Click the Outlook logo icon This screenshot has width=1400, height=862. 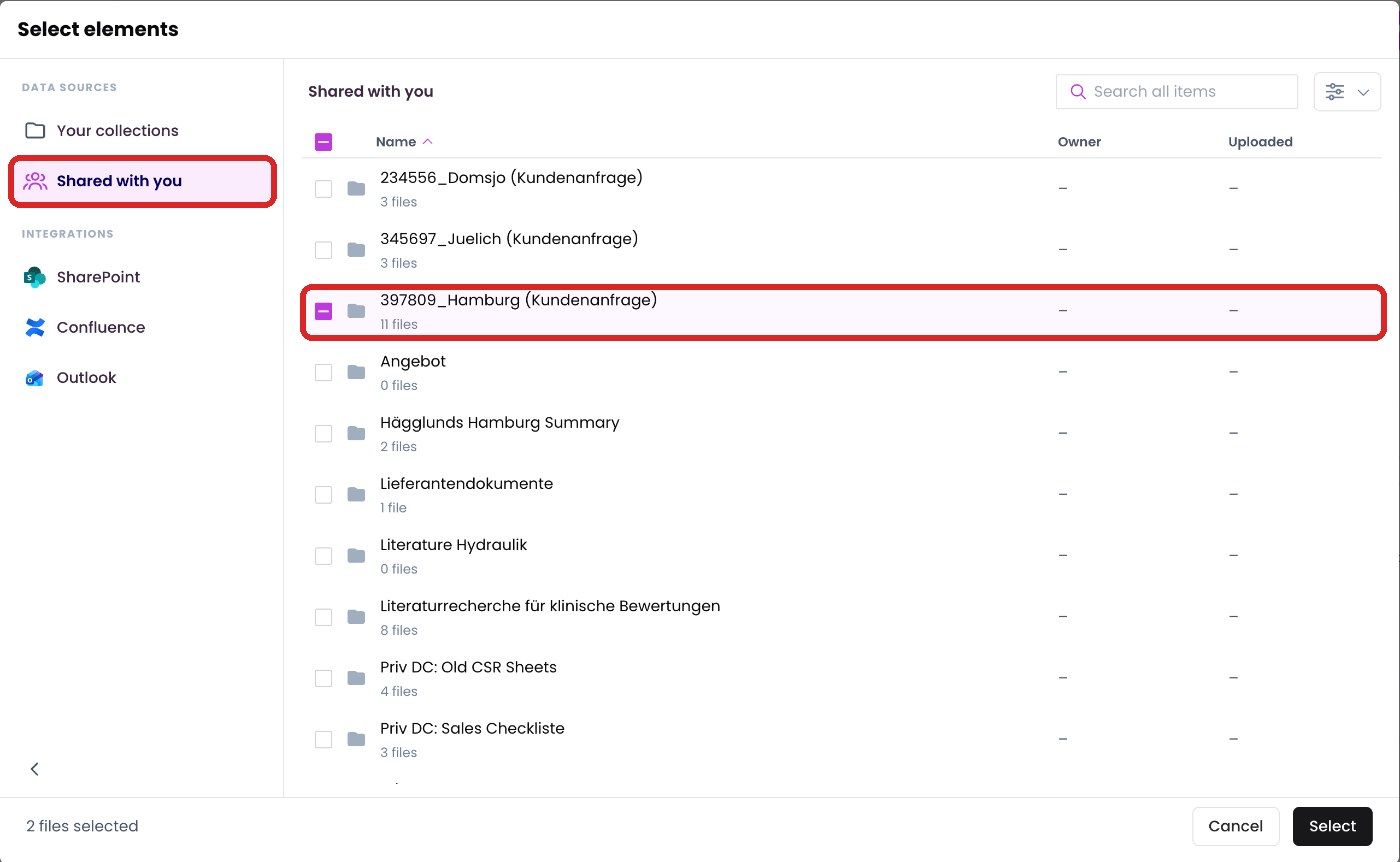pos(35,378)
